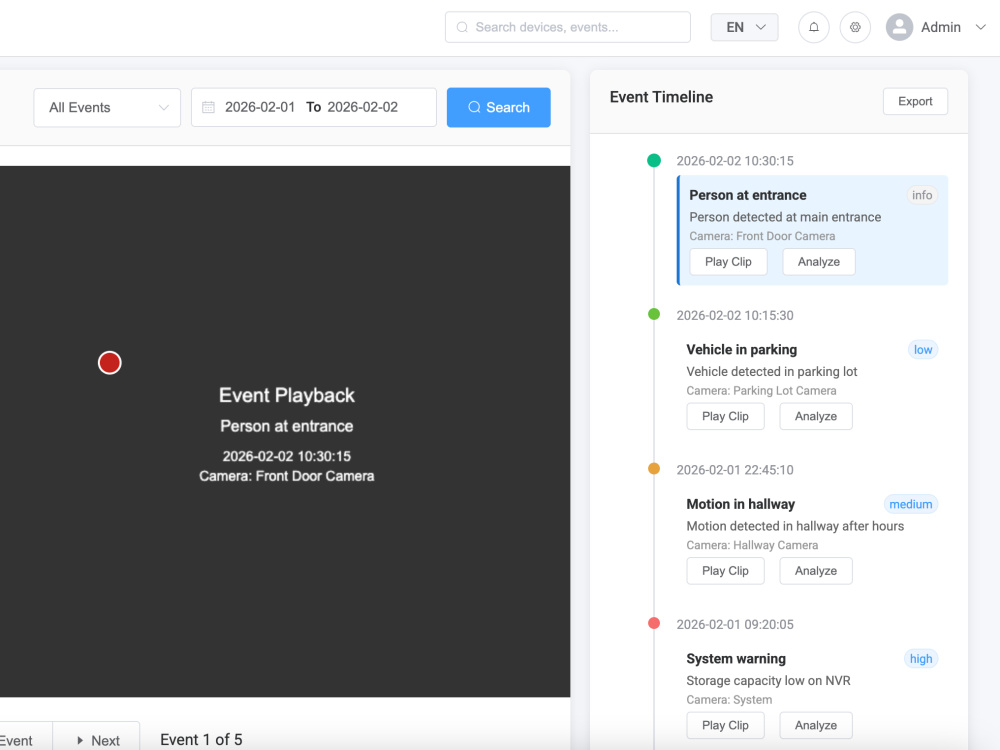Click the calendar icon in the date range
Screen dimensions: 1000x750
[209, 107]
